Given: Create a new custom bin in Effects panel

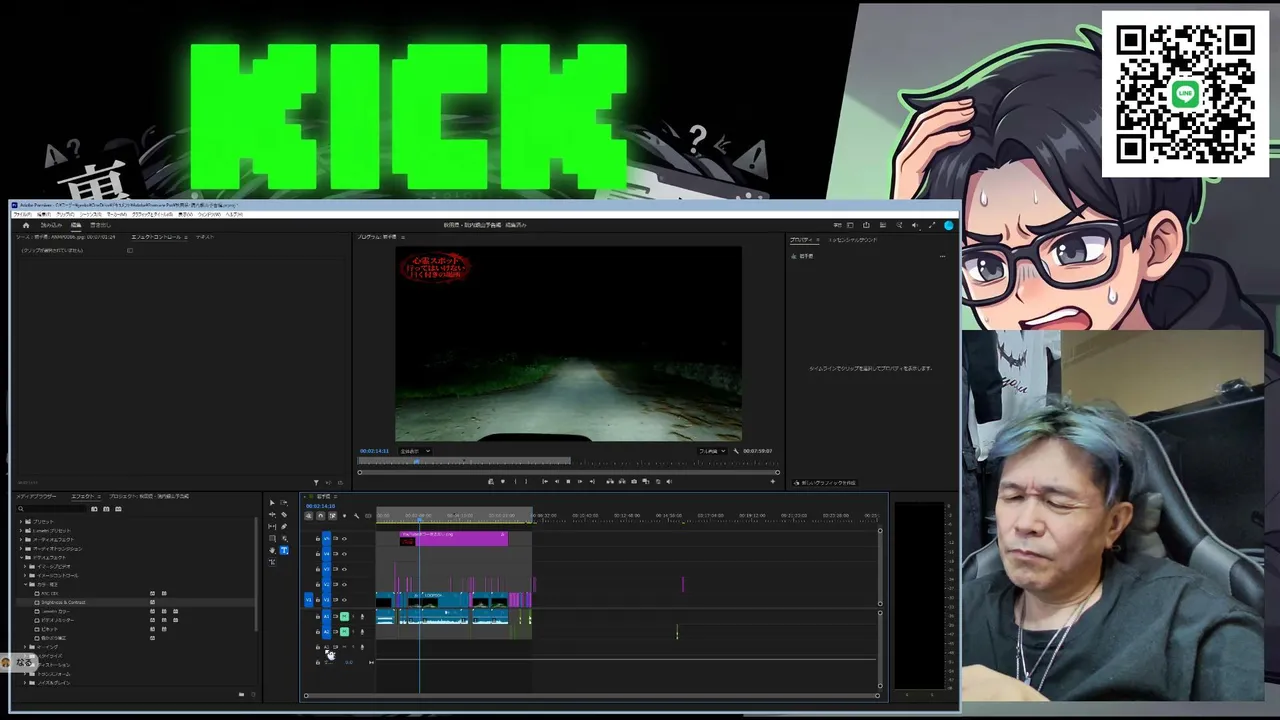Looking at the screenshot, I should (x=241, y=694).
